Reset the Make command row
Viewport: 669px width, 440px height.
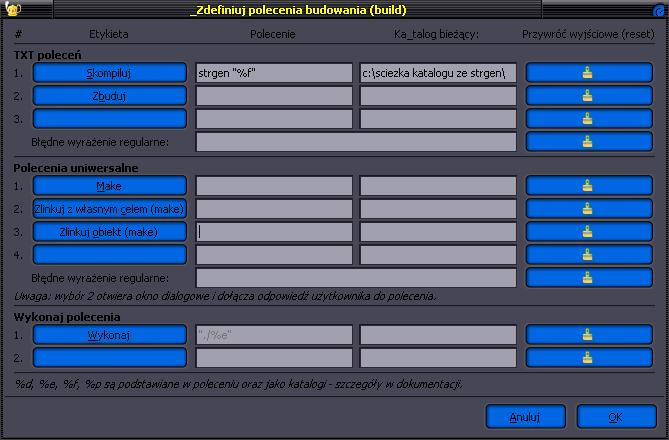click(587, 186)
